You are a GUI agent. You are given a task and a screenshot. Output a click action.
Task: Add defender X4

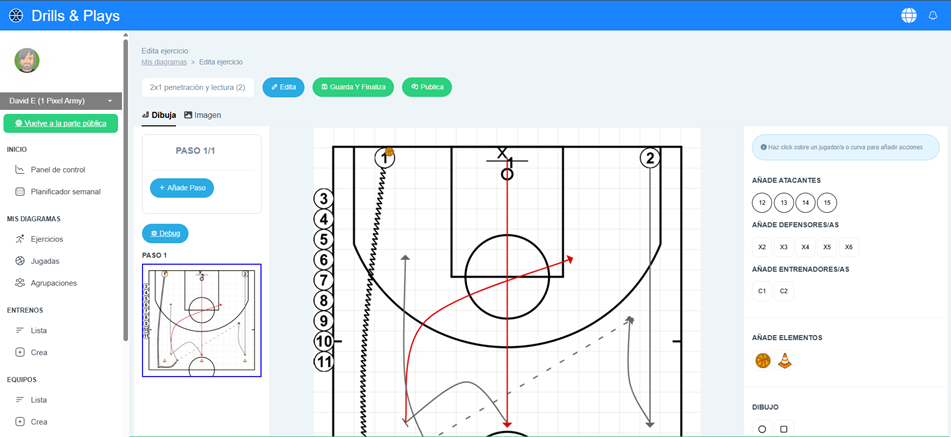click(805, 247)
